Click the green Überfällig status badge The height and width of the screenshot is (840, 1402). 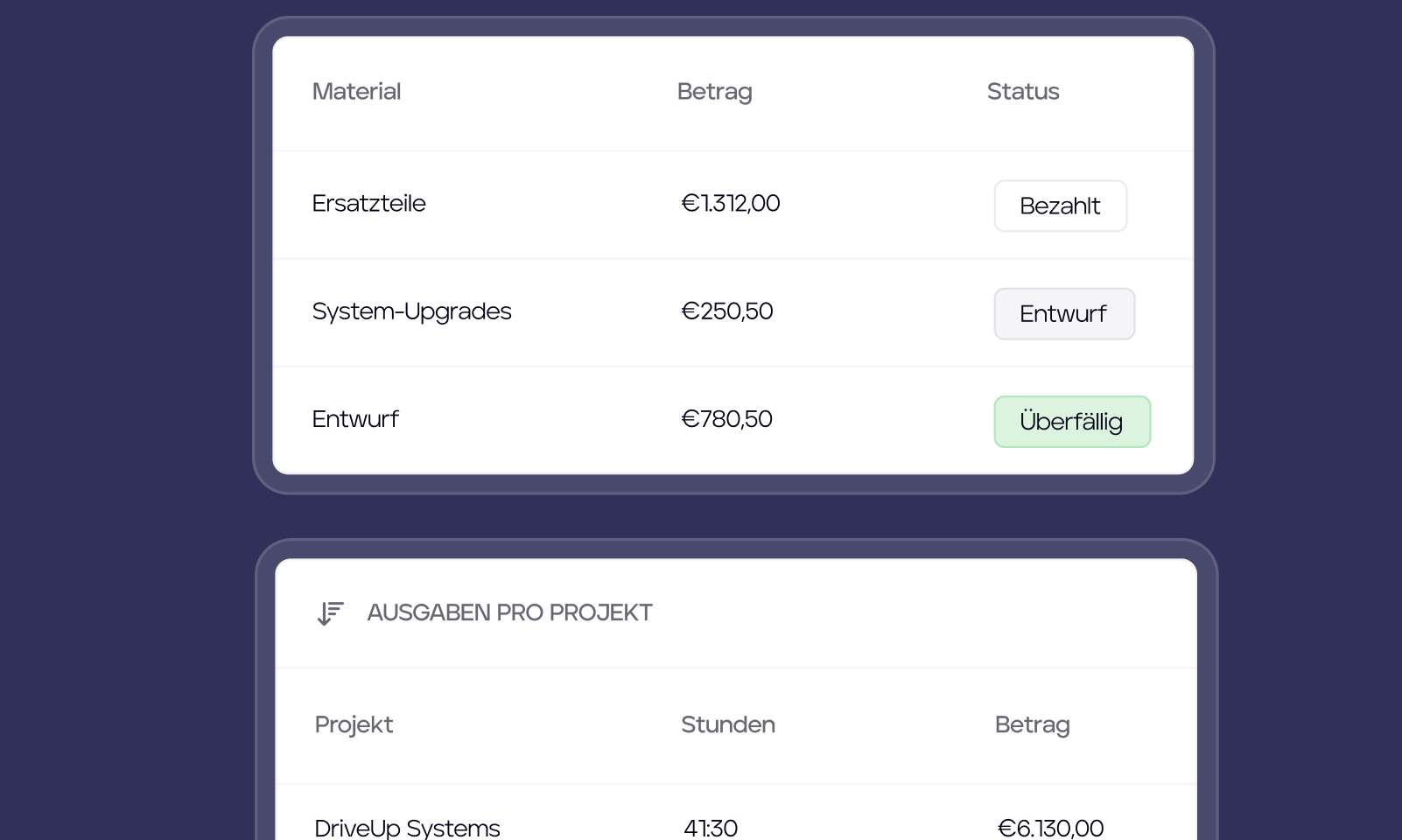tap(1072, 422)
